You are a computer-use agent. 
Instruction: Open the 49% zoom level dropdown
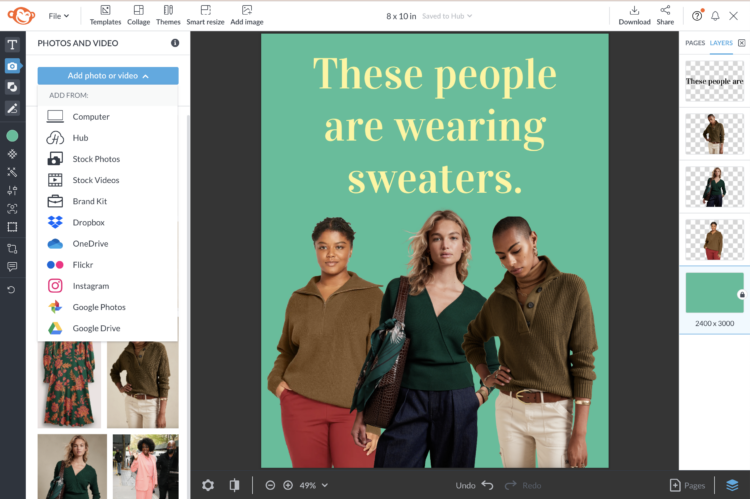314,485
